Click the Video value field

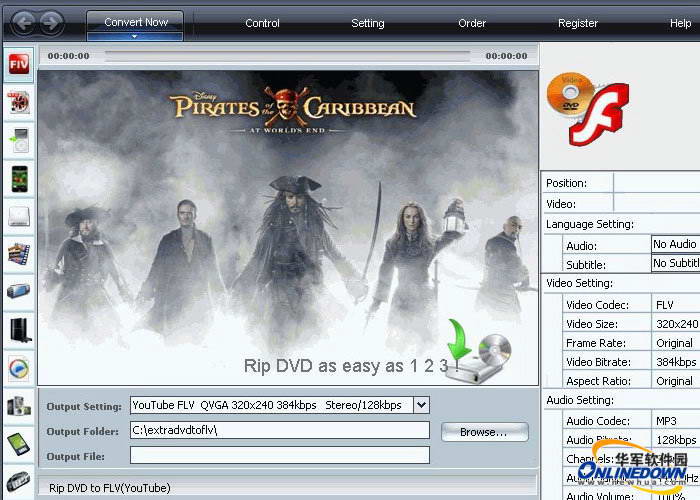[x=657, y=204]
